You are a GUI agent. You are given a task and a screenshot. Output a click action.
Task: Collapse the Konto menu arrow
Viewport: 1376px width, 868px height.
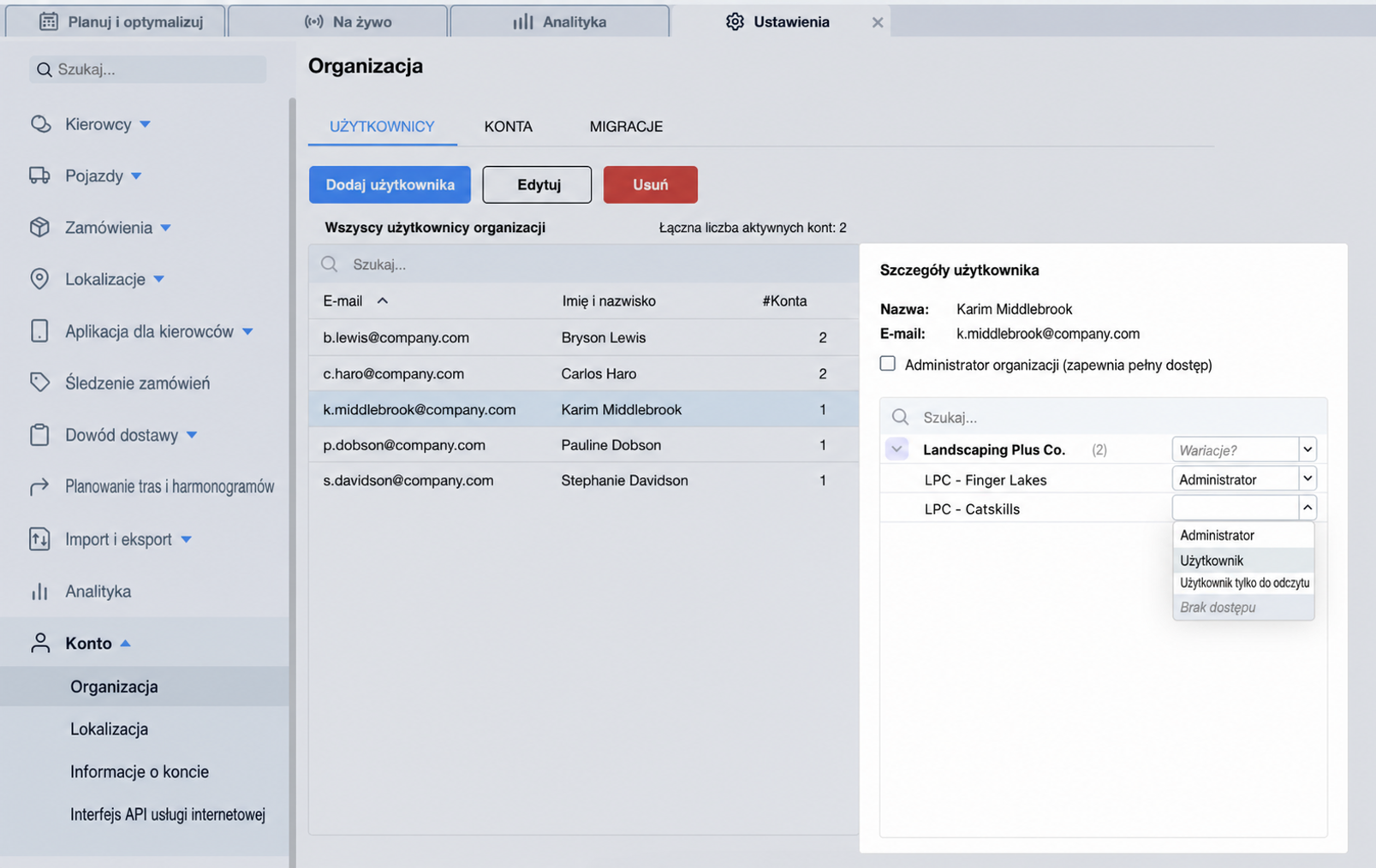(126, 643)
